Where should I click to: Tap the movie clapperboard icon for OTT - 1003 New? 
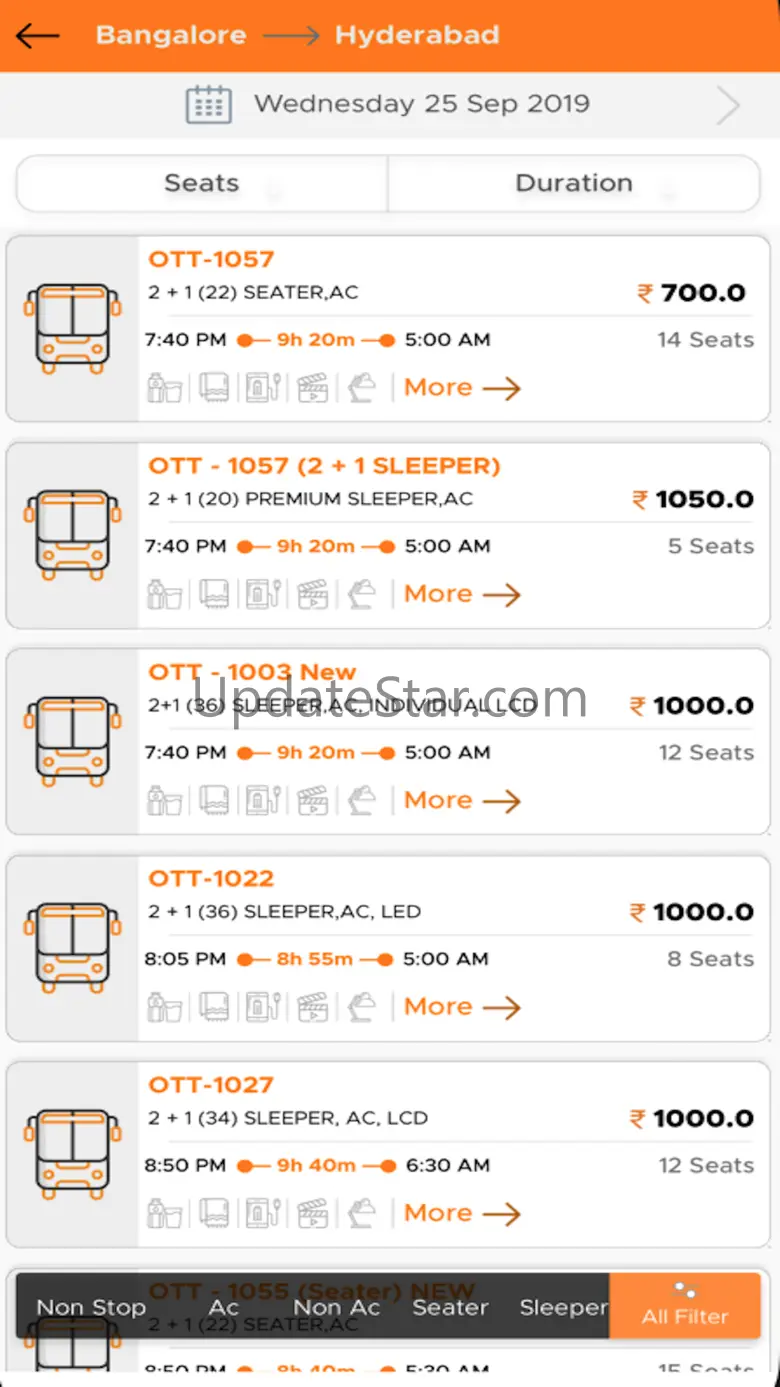313,800
